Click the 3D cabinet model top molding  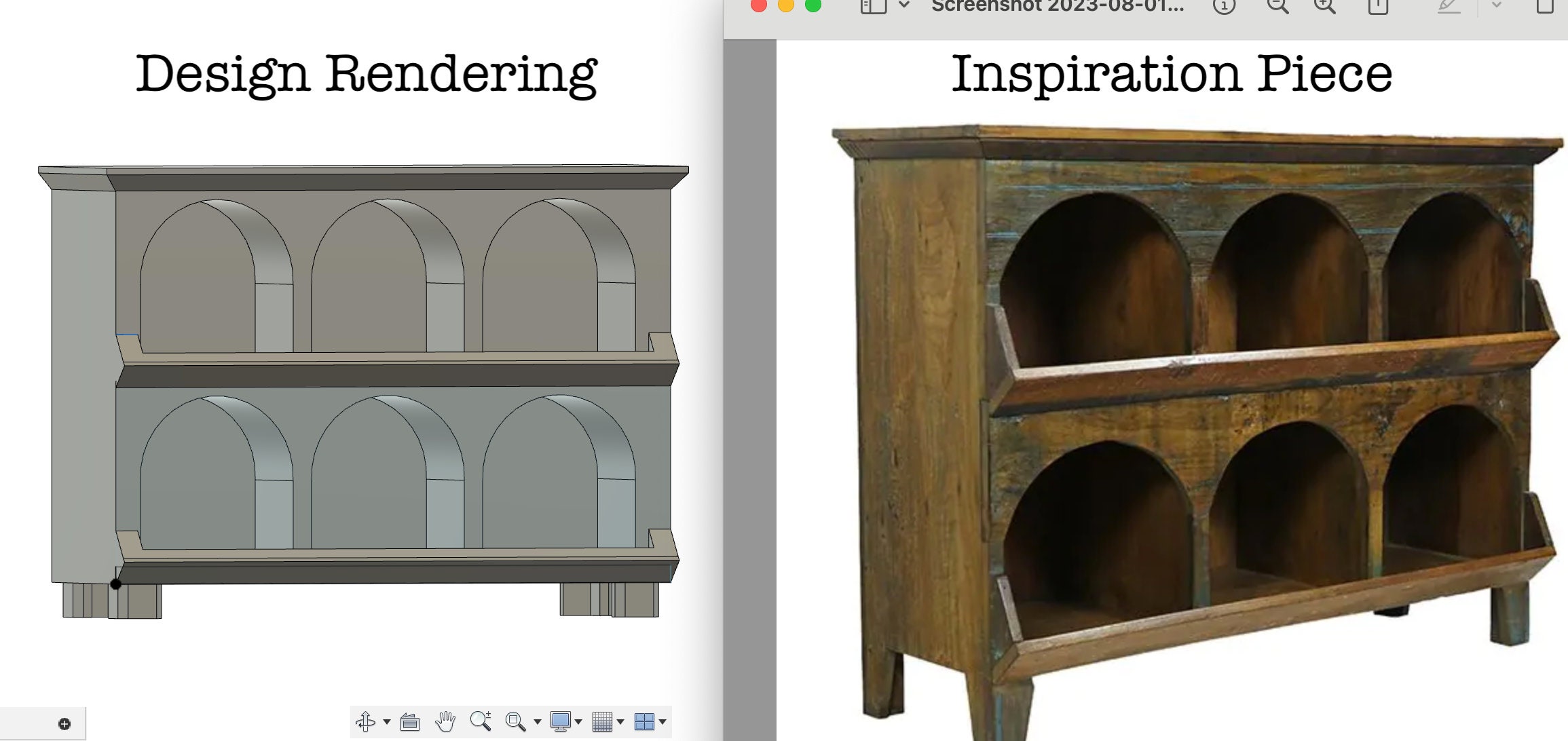pyautogui.click(x=363, y=178)
